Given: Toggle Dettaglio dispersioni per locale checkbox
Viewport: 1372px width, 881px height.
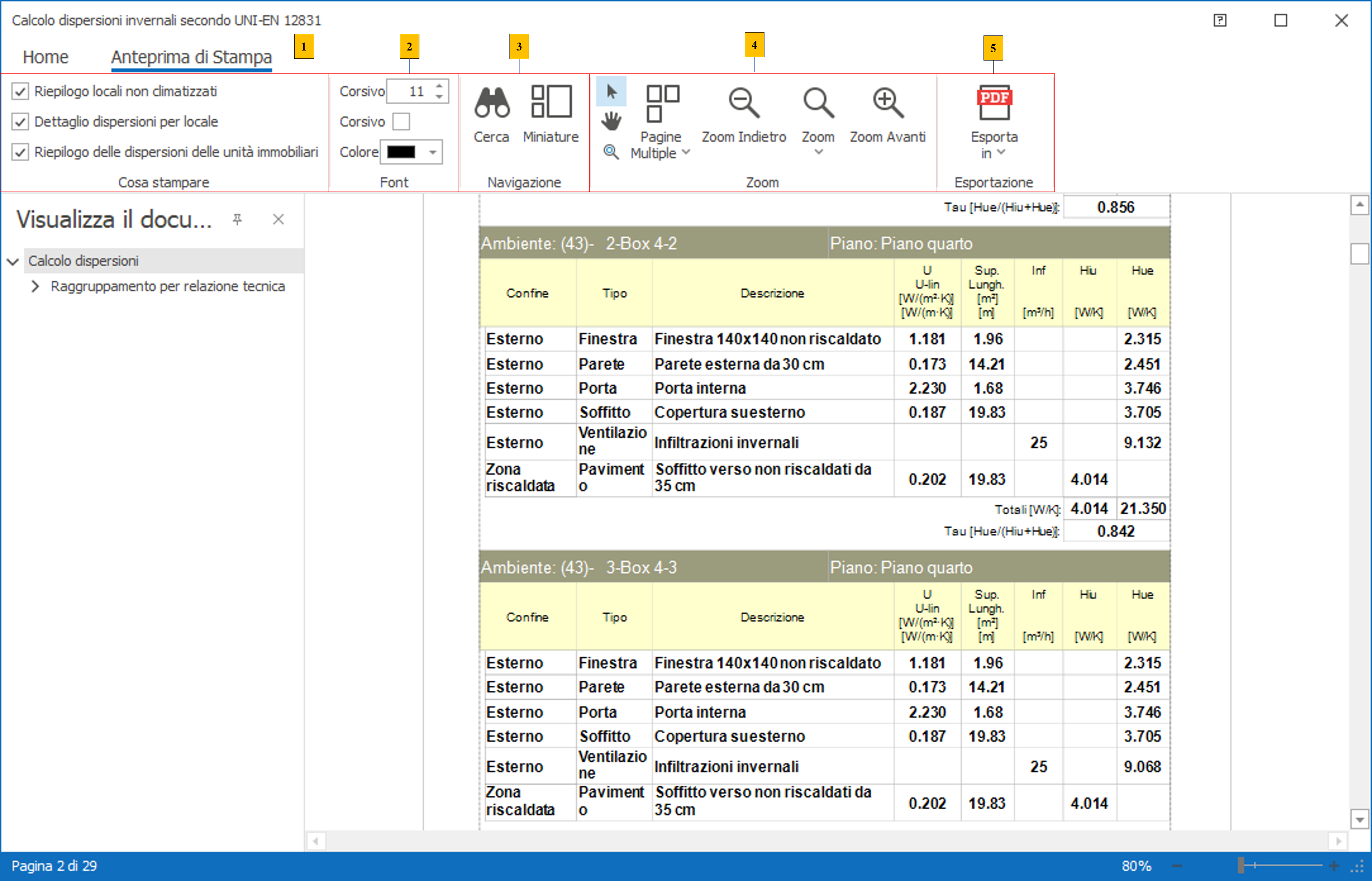Looking at the screenshot, I should click(x=20, y=121).
